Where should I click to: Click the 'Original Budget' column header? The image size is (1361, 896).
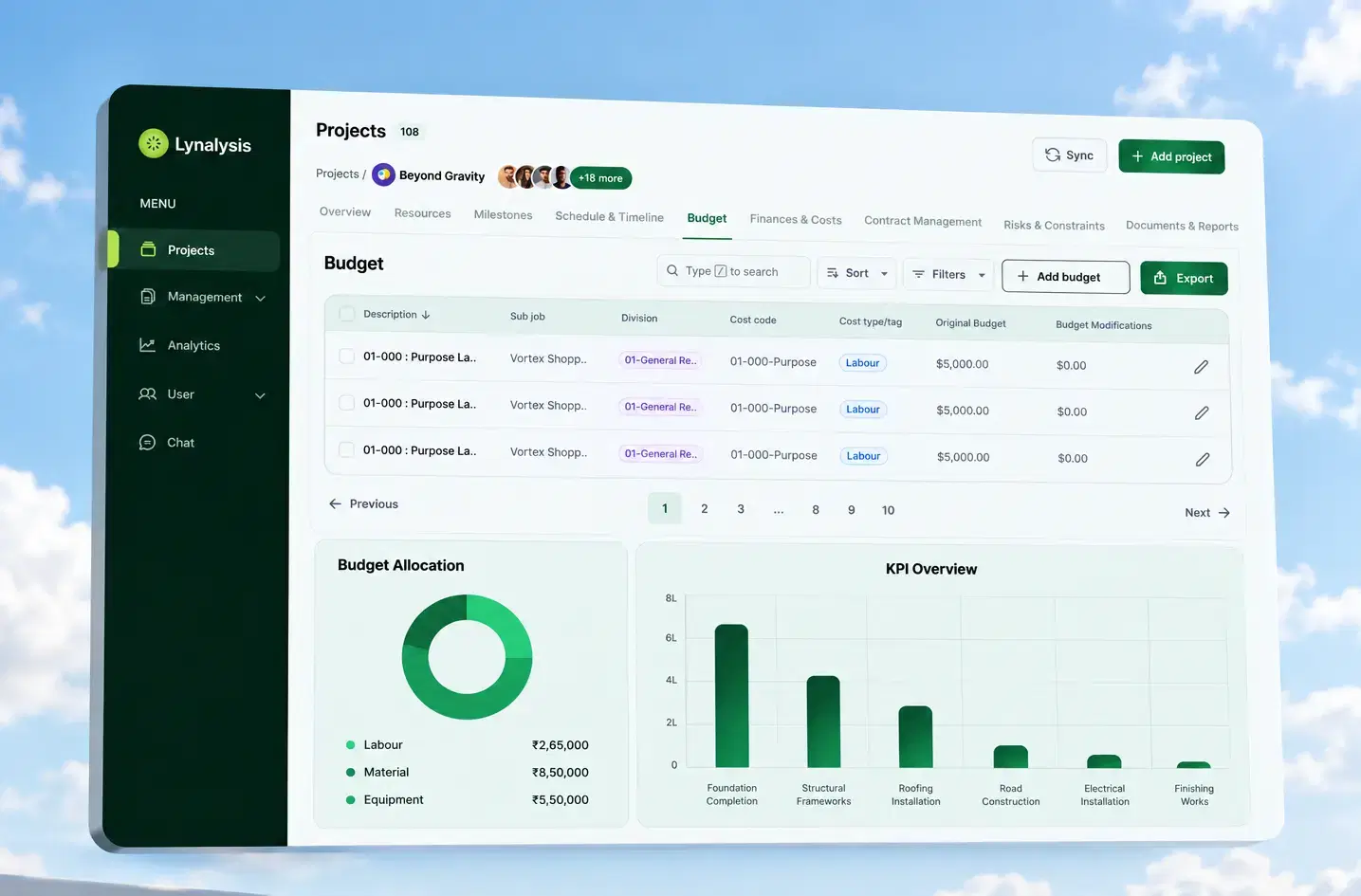click(x=971, y=323)
